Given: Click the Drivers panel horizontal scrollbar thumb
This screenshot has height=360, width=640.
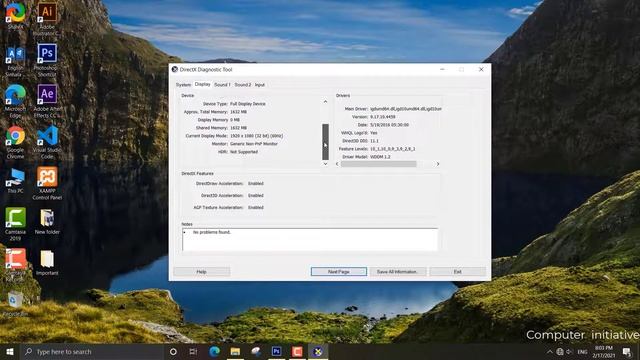Looking at the screenshot, I should (378, 164).
